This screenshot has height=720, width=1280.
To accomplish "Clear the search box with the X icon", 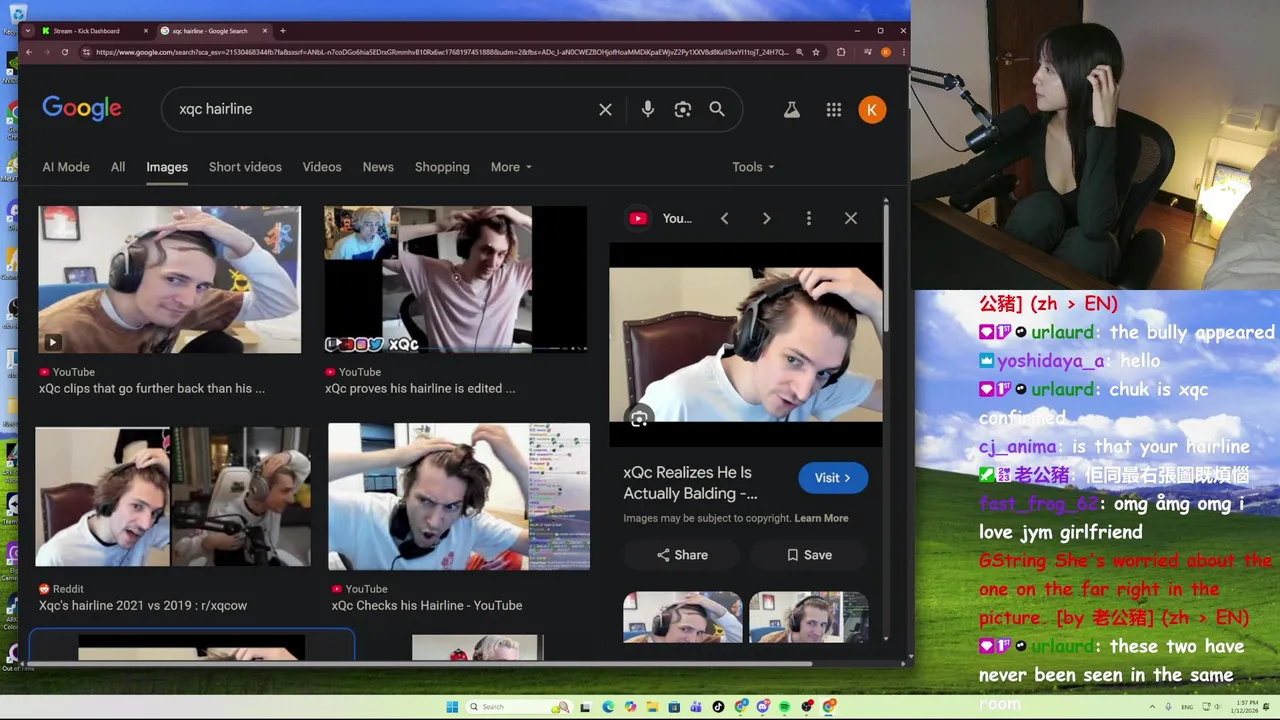I will point(605,109).
